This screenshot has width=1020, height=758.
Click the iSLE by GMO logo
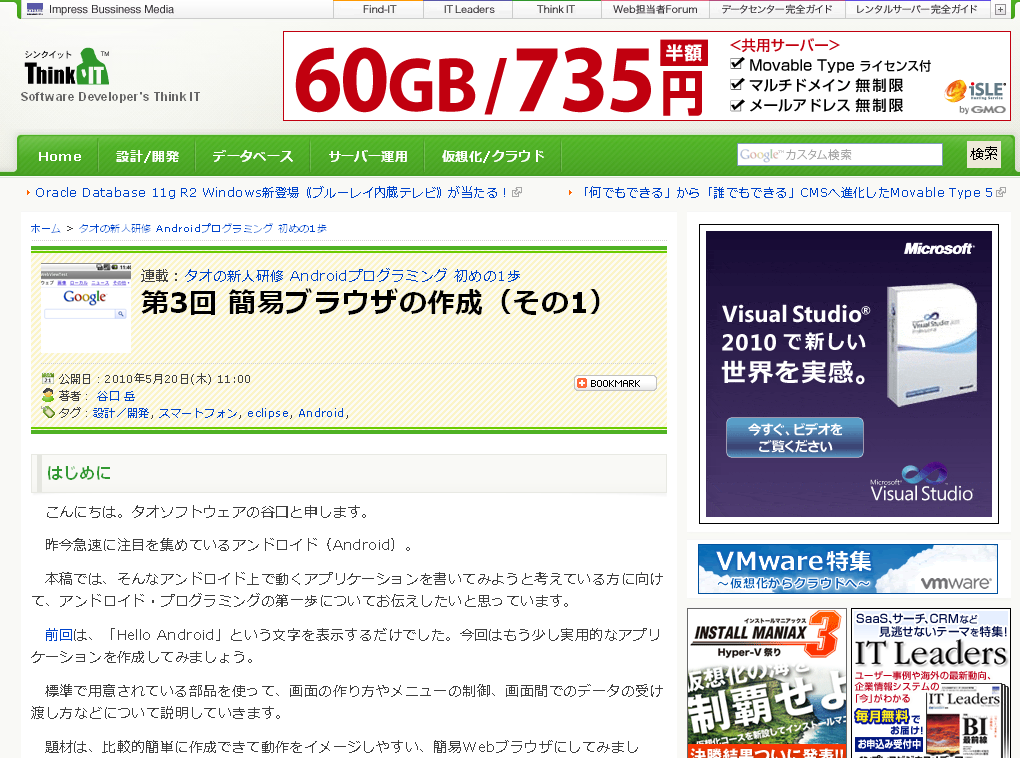[x=976, y=97]
